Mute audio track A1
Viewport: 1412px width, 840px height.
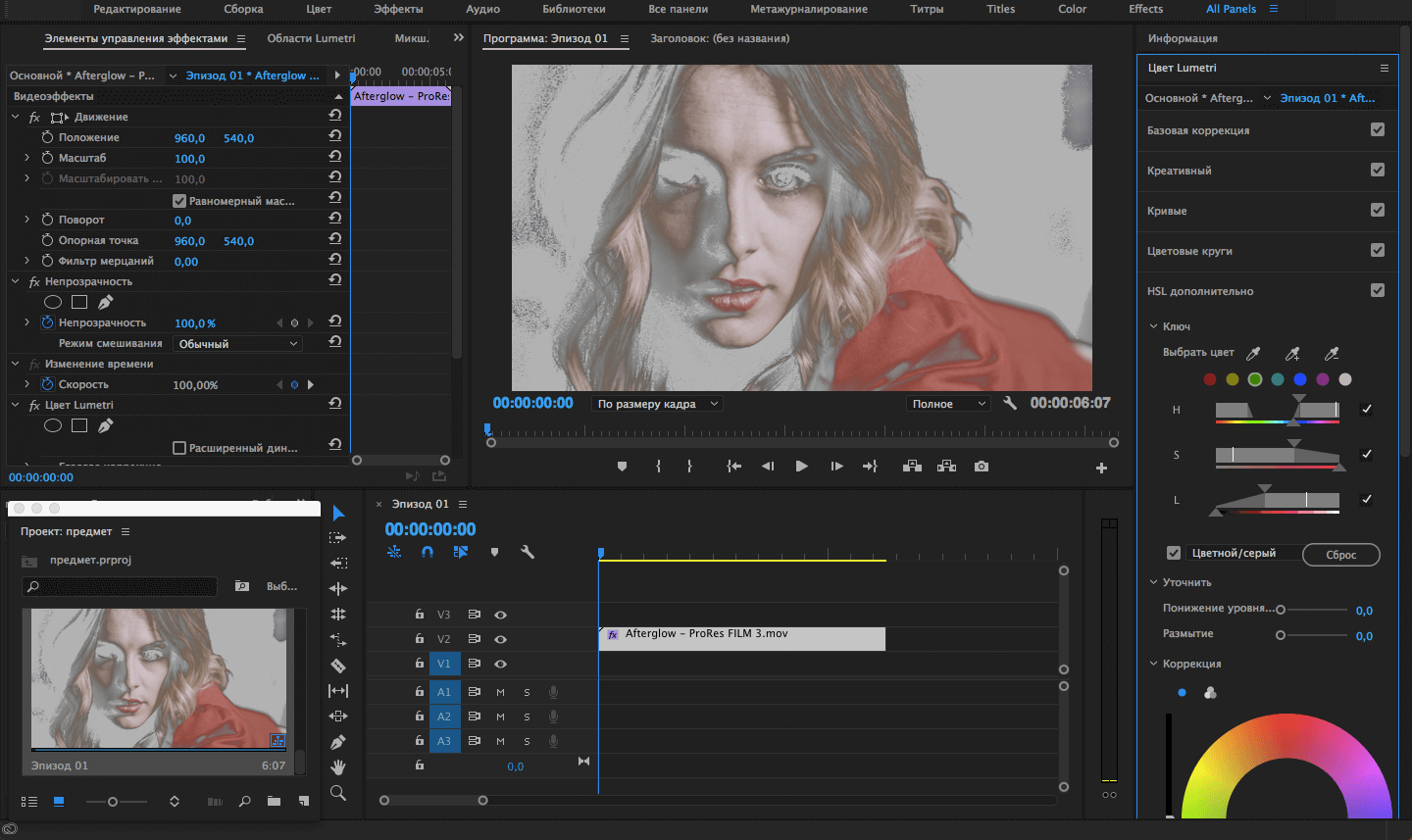point(501,691)
